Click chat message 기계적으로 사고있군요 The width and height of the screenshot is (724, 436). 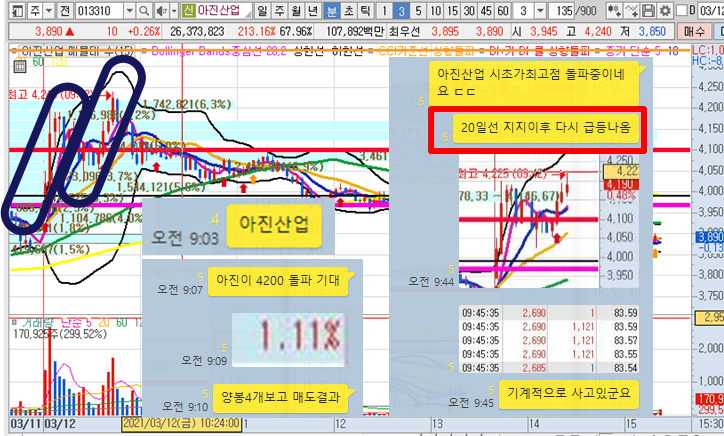pyautogui.click(x=568, y=393)
